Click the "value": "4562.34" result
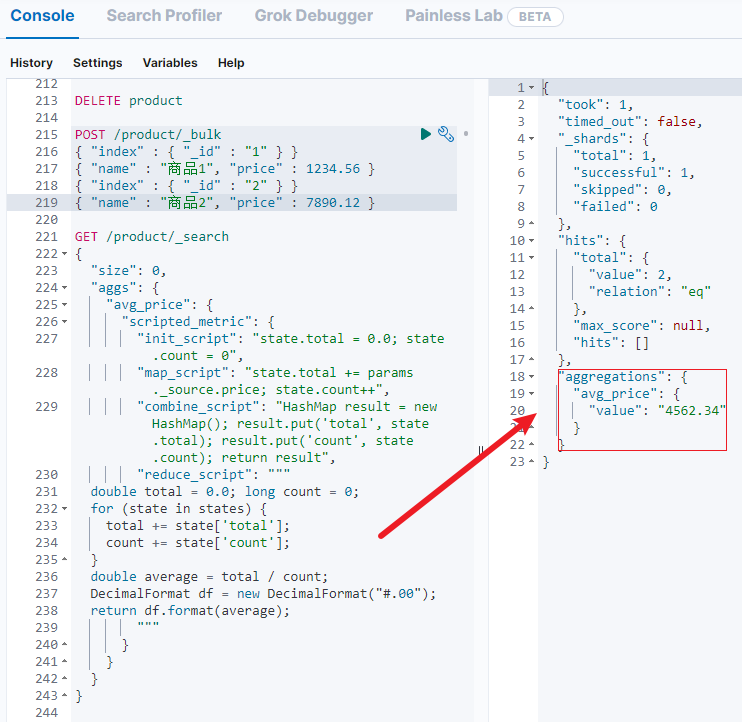 pos(657,411)
